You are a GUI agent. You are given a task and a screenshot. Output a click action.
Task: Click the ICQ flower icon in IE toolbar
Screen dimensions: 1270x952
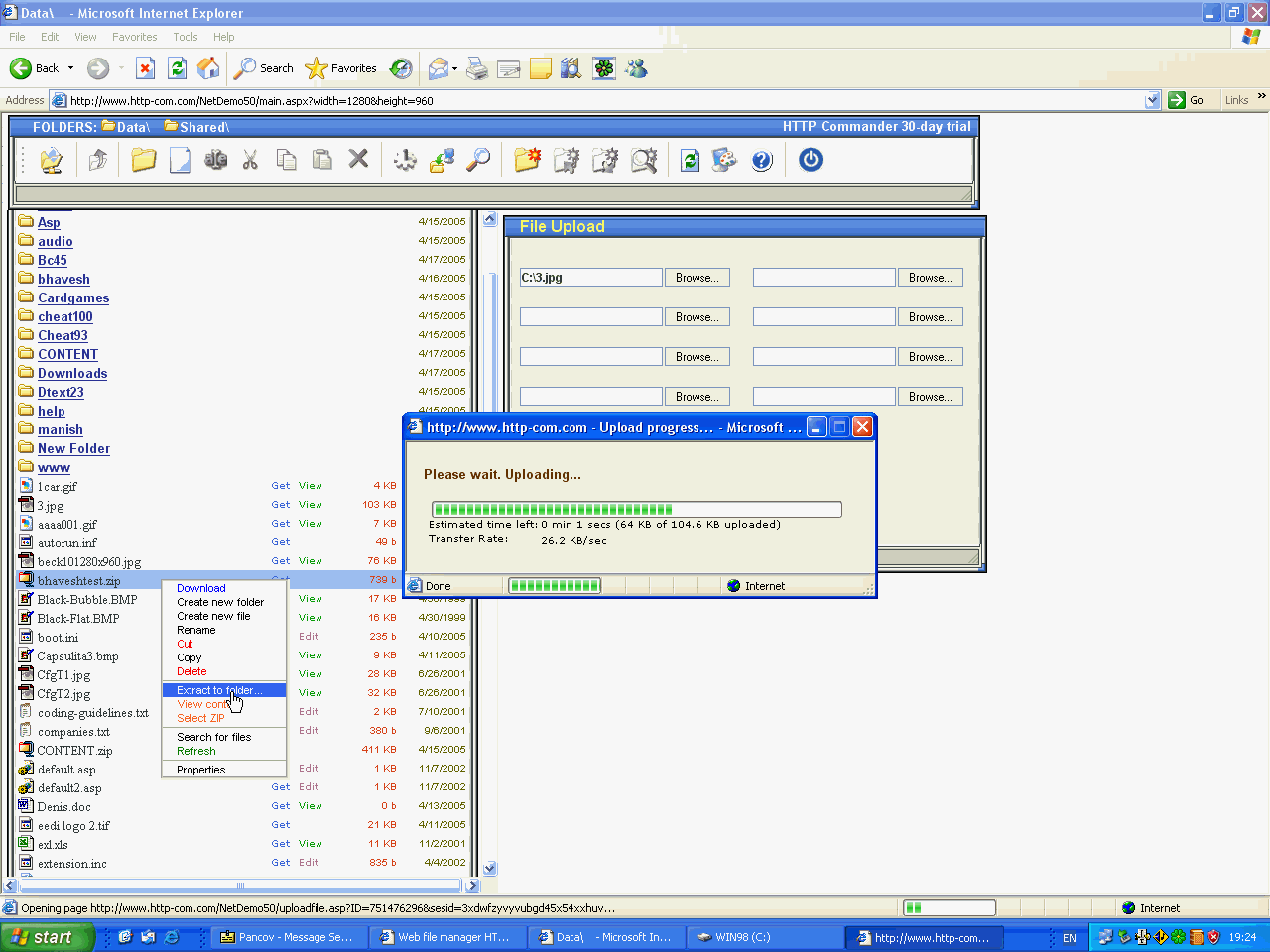(x=604, y=68)
